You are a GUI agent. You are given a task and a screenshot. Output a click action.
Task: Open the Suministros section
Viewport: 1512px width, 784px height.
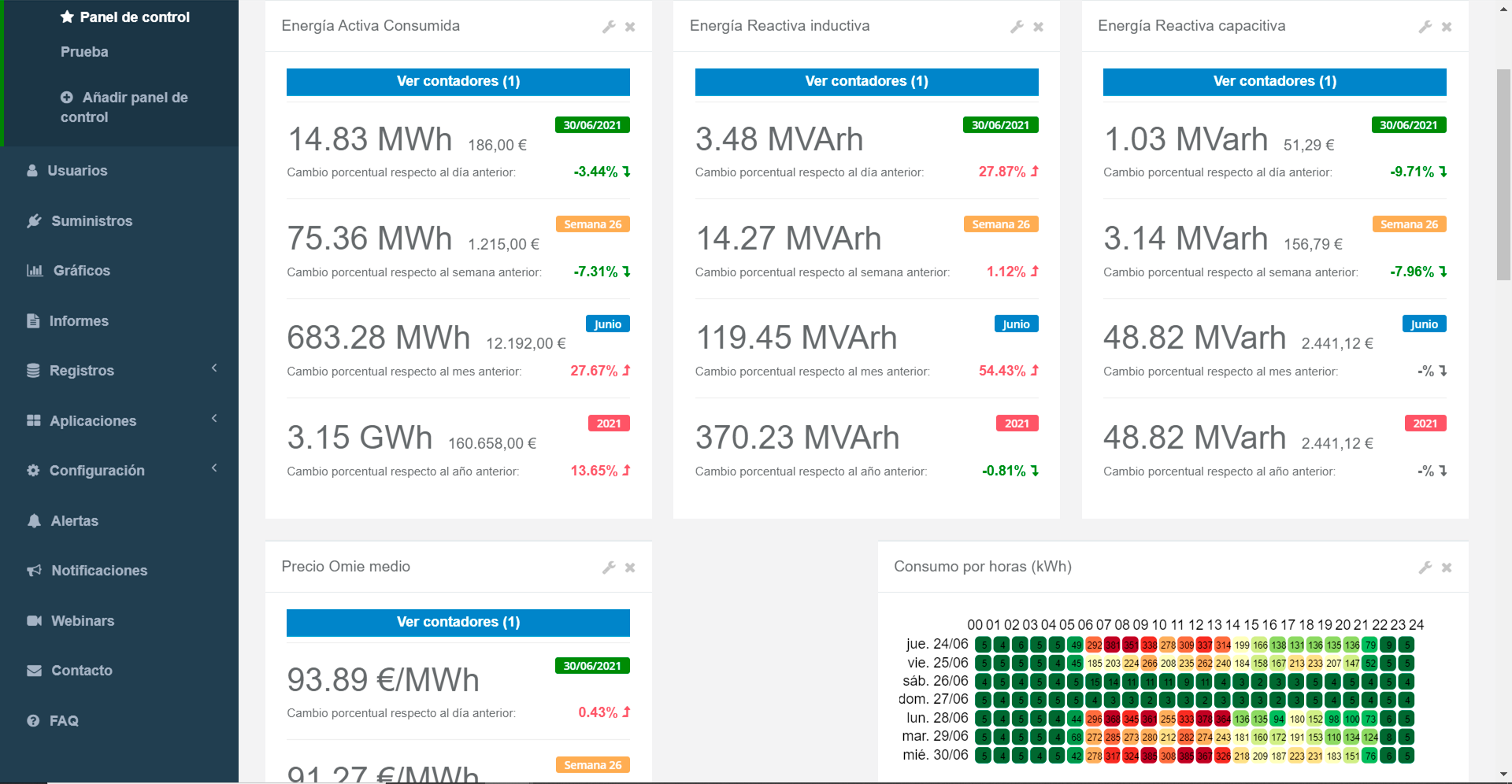point(91,221)
